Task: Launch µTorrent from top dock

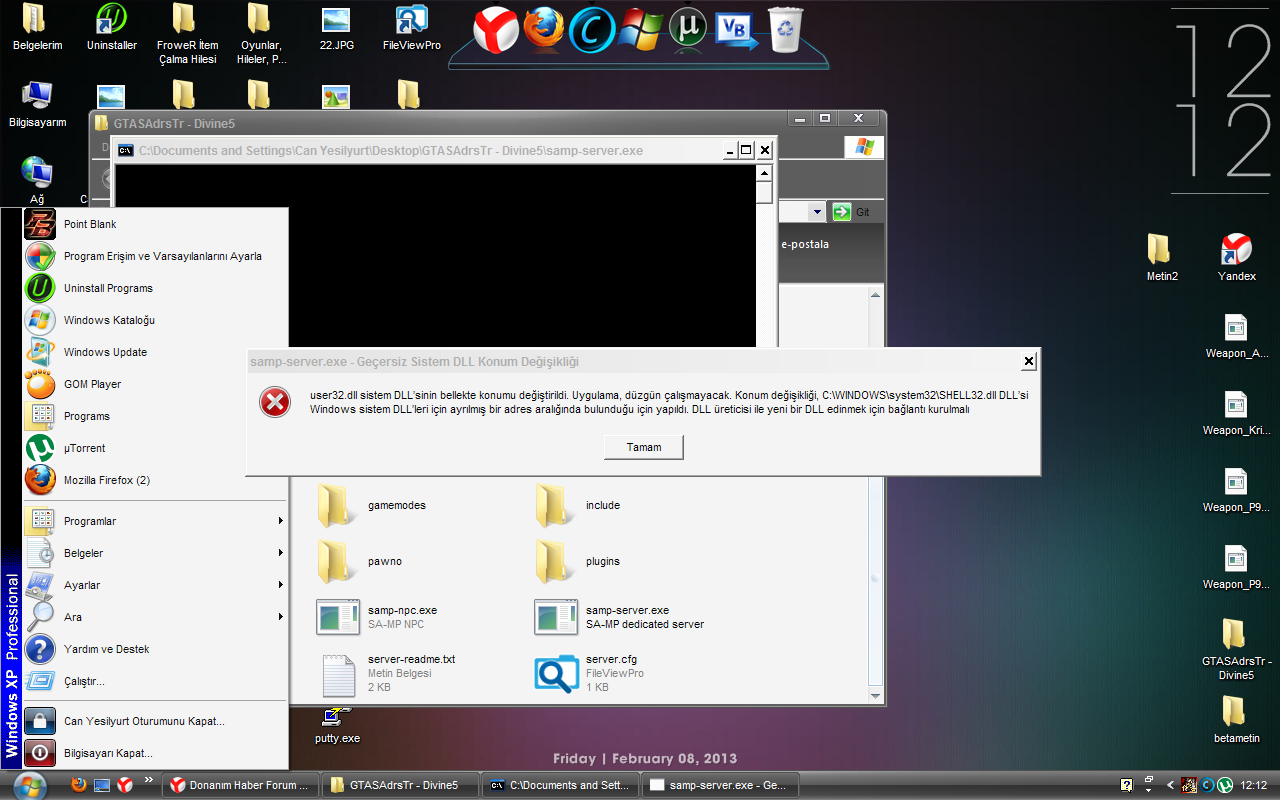Action: tap(688, 29)
